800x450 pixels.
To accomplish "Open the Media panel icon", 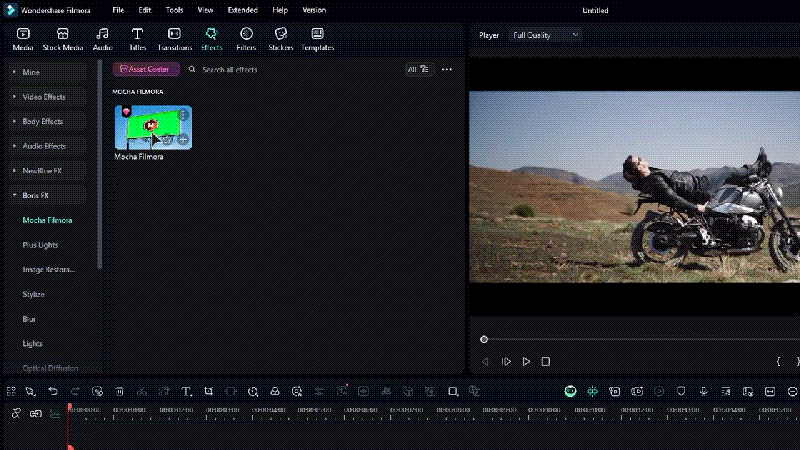I will coord(23,34).
